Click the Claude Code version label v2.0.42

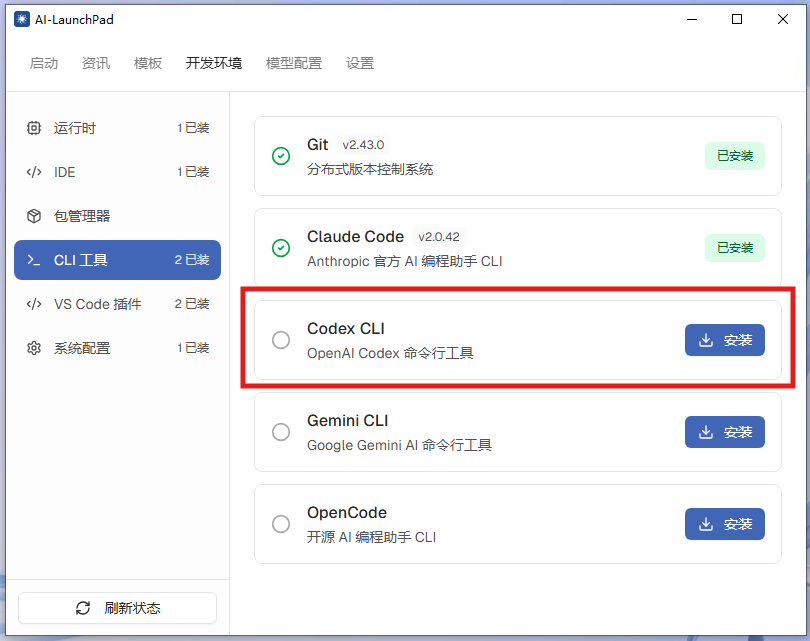tap(439, 237)
